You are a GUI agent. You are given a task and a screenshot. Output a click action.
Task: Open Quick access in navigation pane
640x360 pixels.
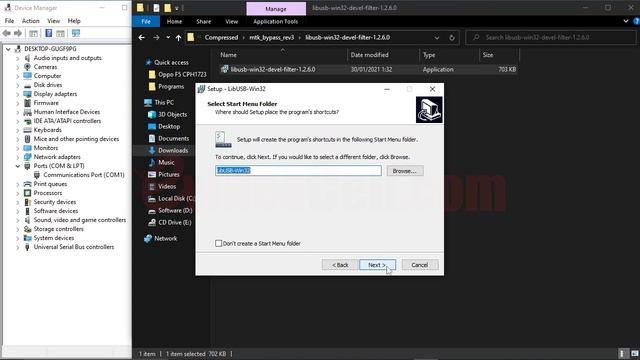click(x=171, y=62)
